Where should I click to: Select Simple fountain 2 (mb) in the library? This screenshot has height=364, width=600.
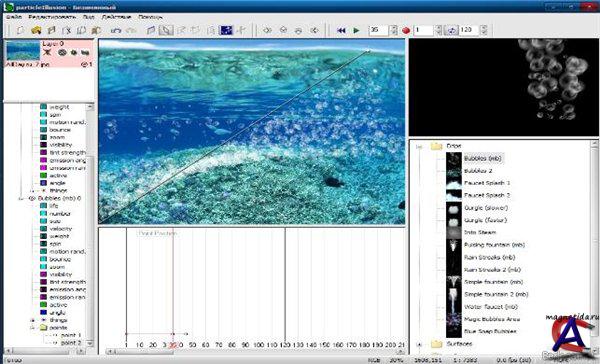496,294
